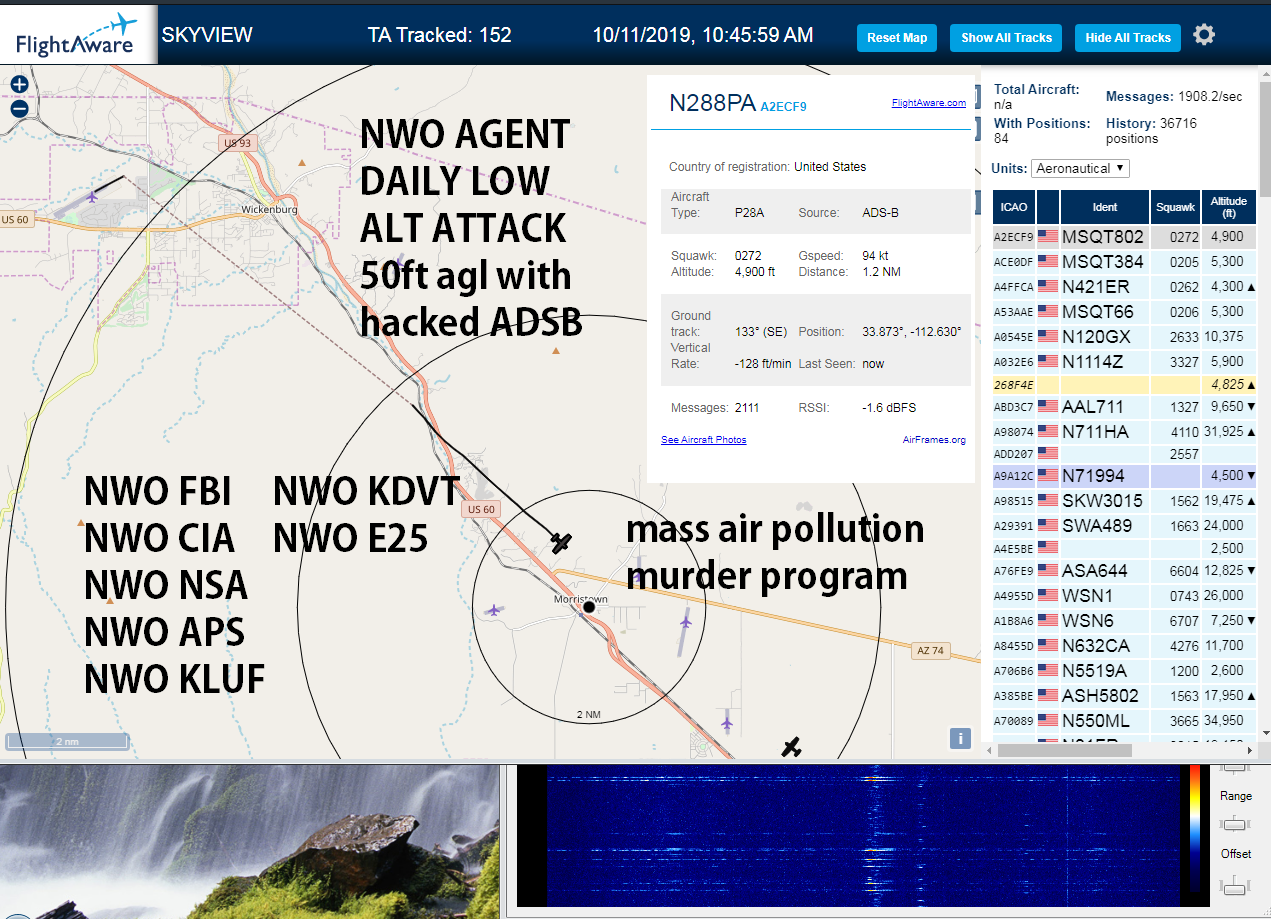1271x919 pixels.
Task: Select the SKW3015 row
Action: pos(1125,500)
